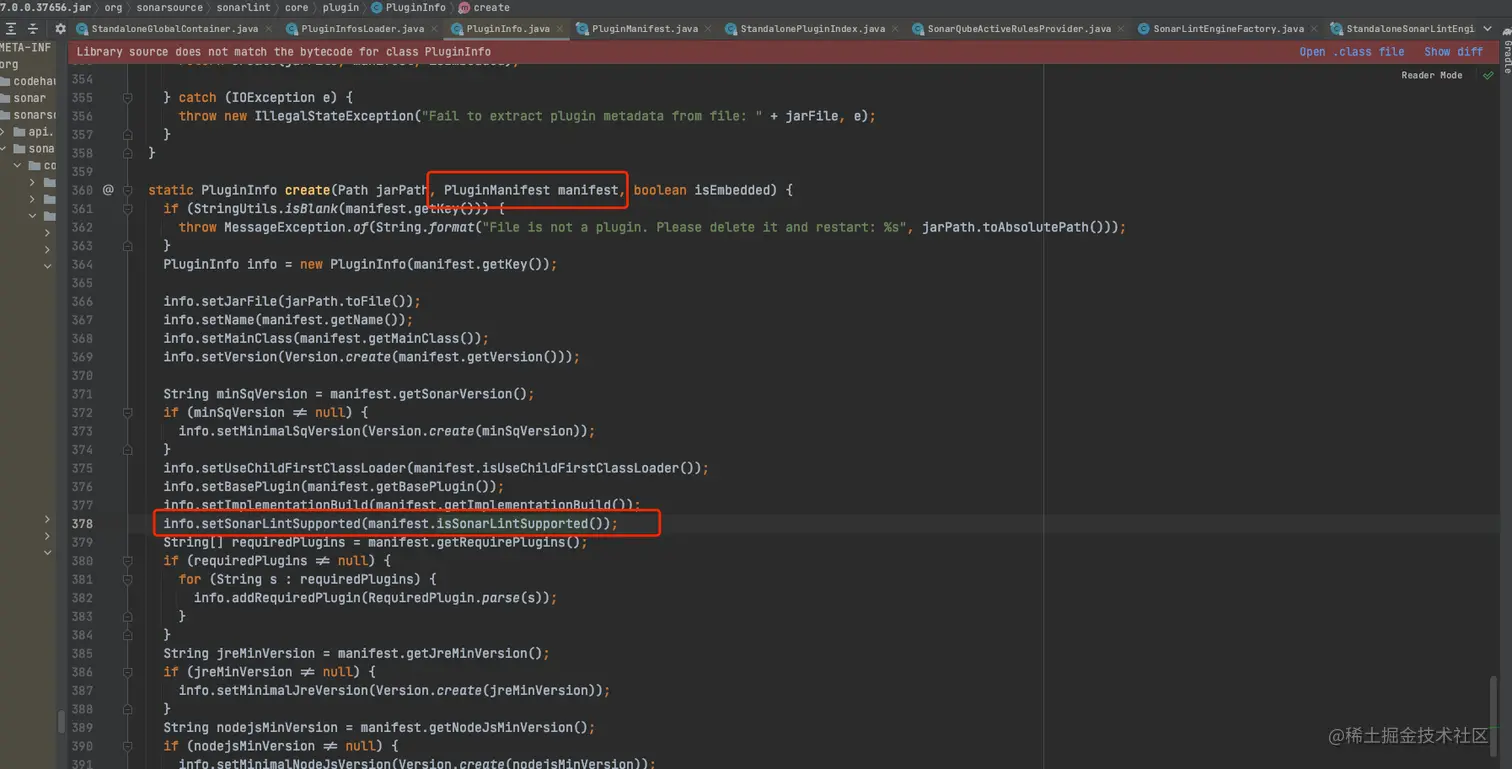The image size is (1512, 769).
Task: Click the expand all icon in project panel
Action: coord(10,29)
